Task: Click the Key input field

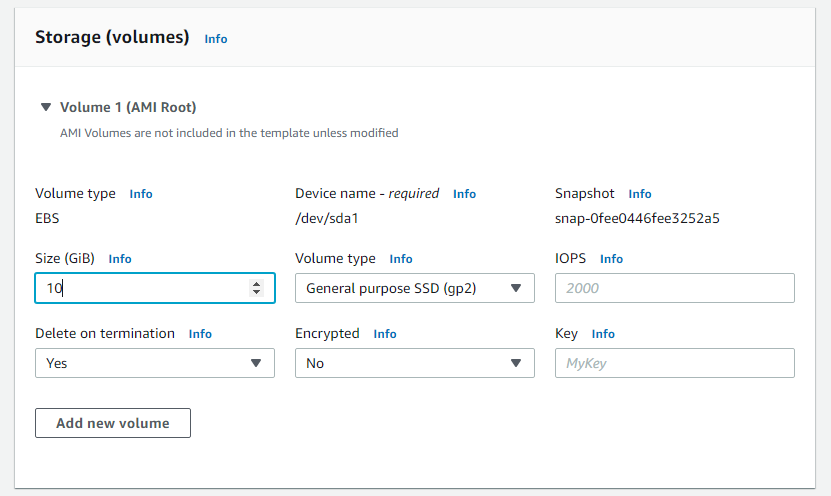Action: (674, 363)
